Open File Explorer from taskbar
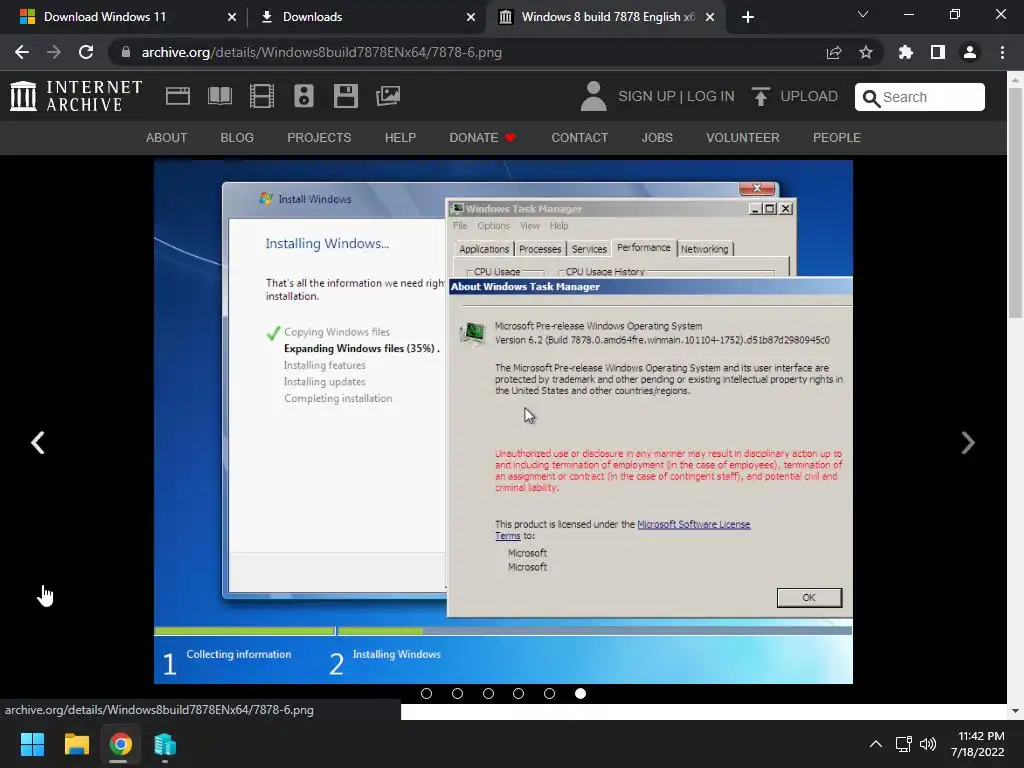The height and width of the screenshot is (768, 1024). click(x=76, y=744)
